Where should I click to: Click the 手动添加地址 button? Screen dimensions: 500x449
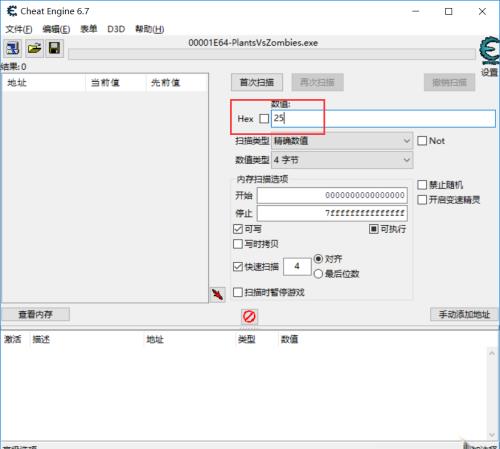[464, 314]
